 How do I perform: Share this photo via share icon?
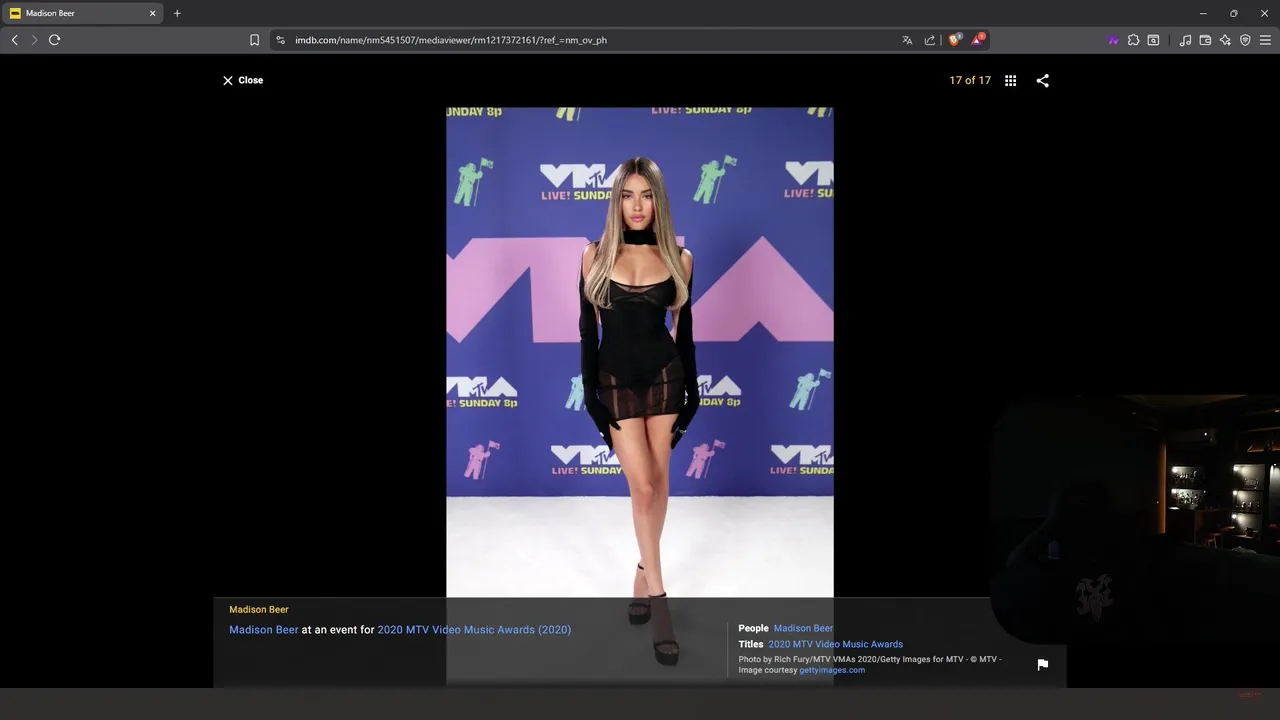click(1043, 80)
